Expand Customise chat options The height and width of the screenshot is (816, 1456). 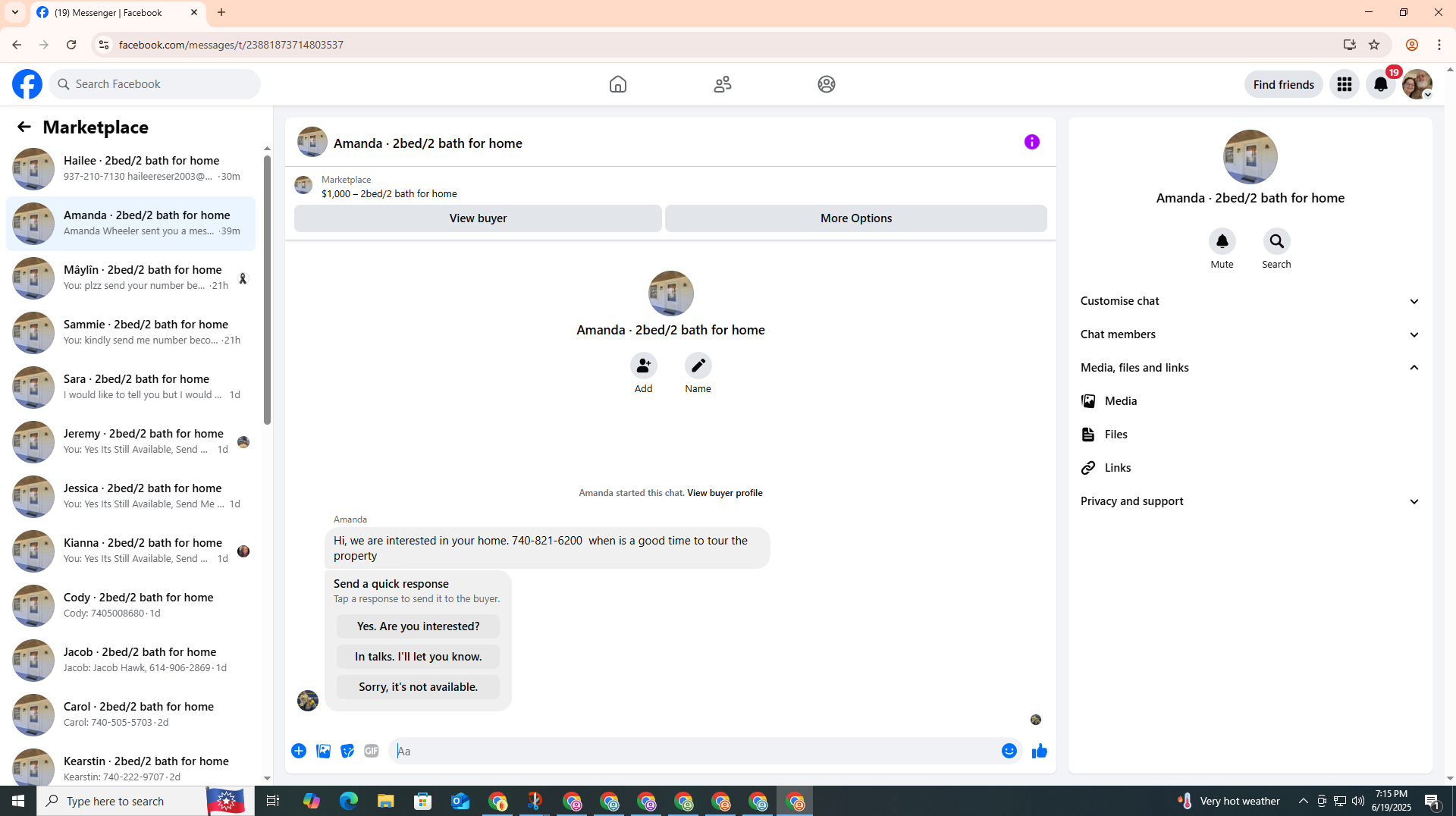point(1250,301)
